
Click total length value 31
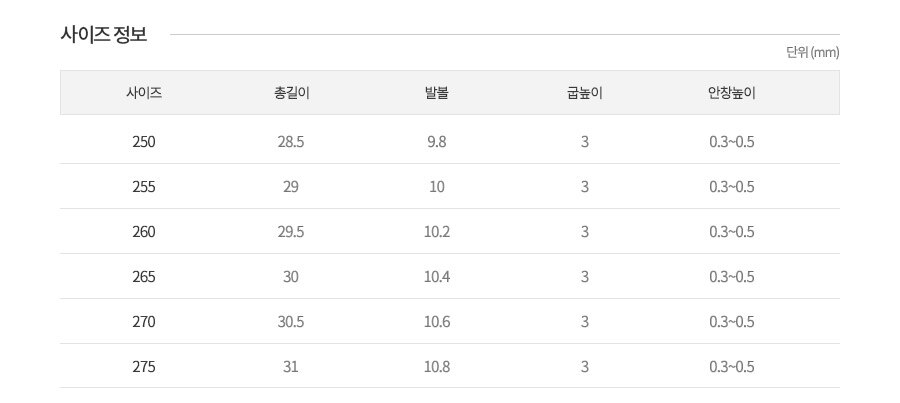point(291,367)
